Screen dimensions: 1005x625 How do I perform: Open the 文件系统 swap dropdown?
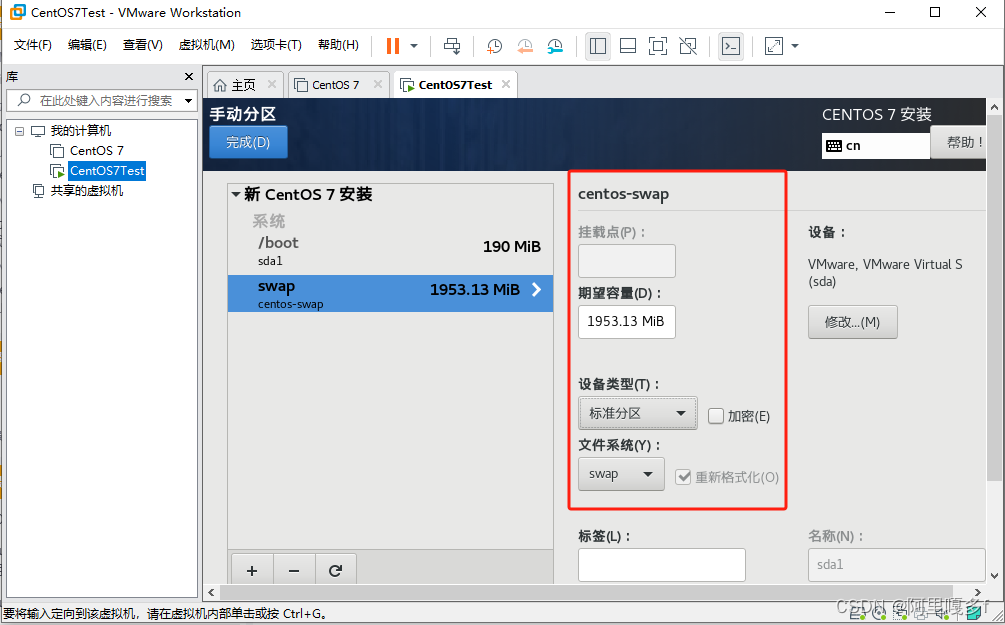coord(620,474)
